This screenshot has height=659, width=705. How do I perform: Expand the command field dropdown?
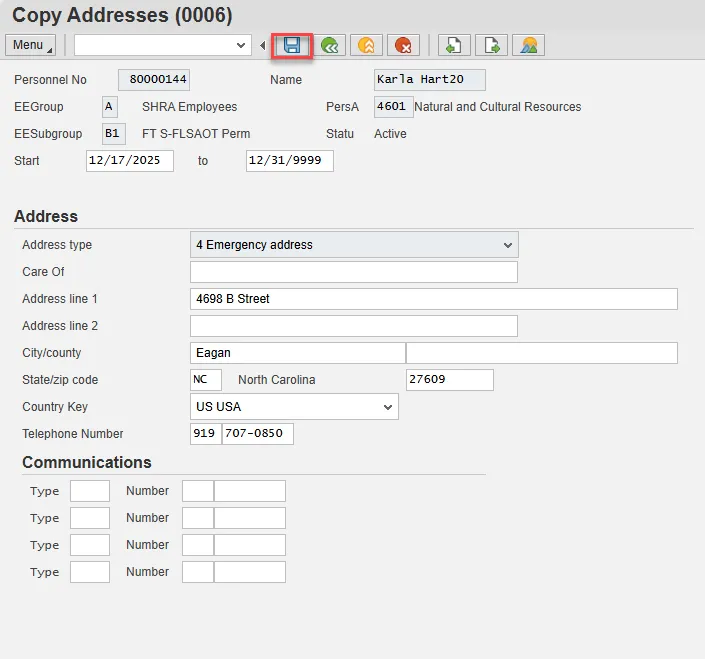[x=241, y=45]
